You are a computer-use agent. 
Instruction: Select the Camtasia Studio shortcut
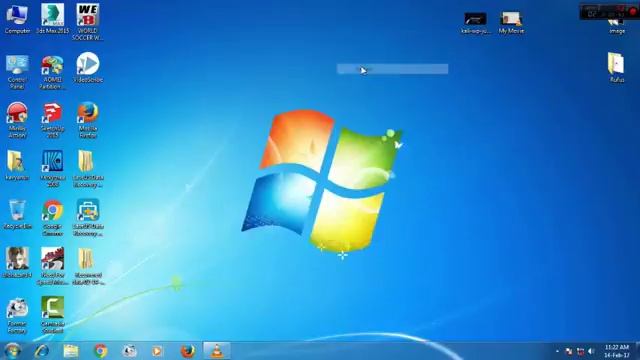52,315
